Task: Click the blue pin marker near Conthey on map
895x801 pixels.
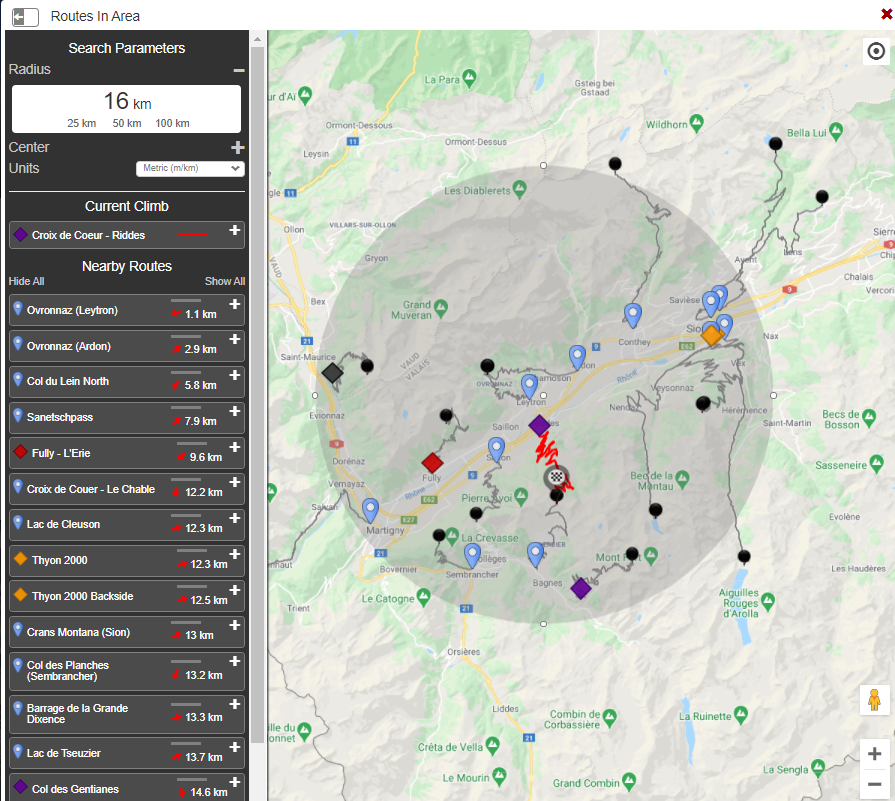Action: tap(632, 315)
